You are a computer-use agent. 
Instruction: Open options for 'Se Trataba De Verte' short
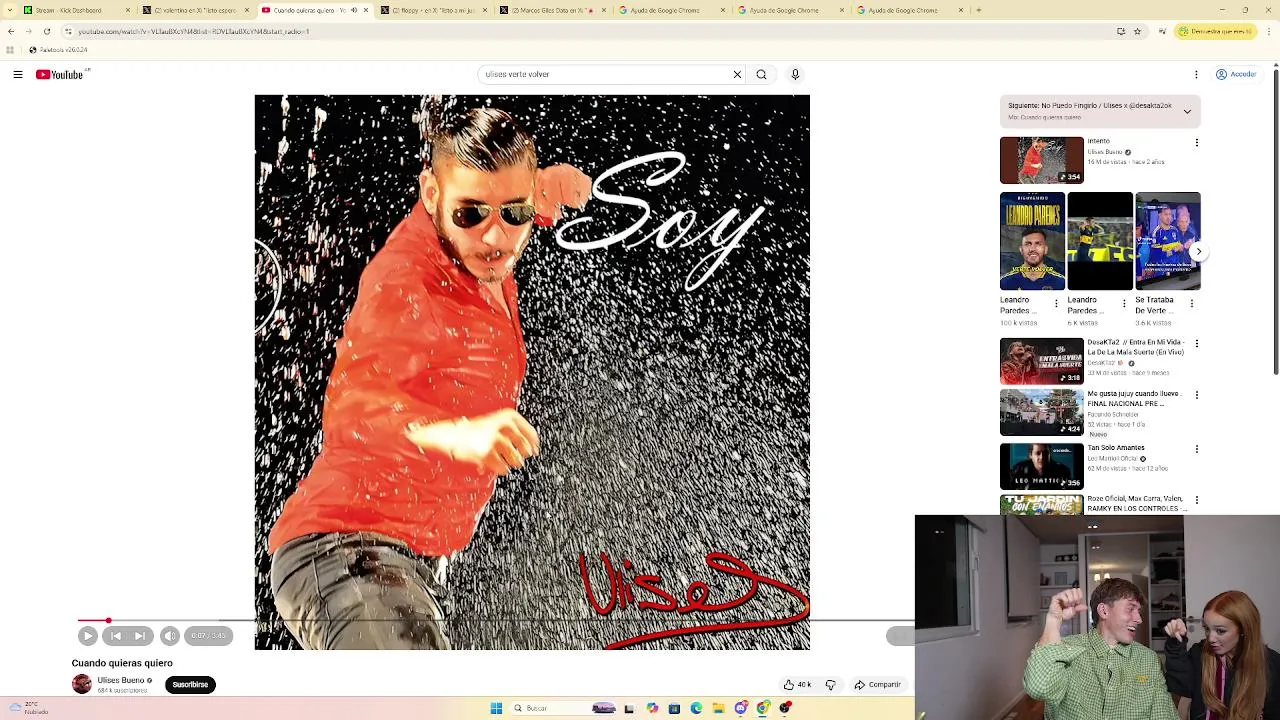tap(1190, 303)
